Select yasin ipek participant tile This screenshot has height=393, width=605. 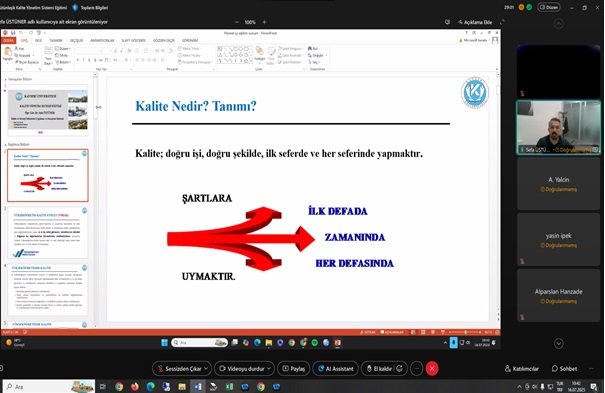pyautogui.click(x=558, y=240)
